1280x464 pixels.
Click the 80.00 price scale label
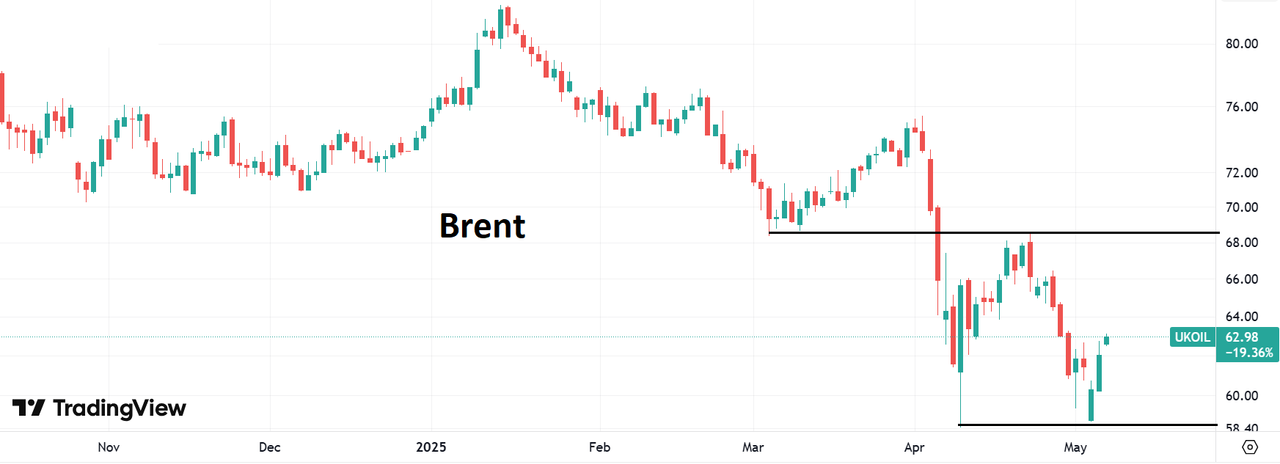coord(1244,44)
